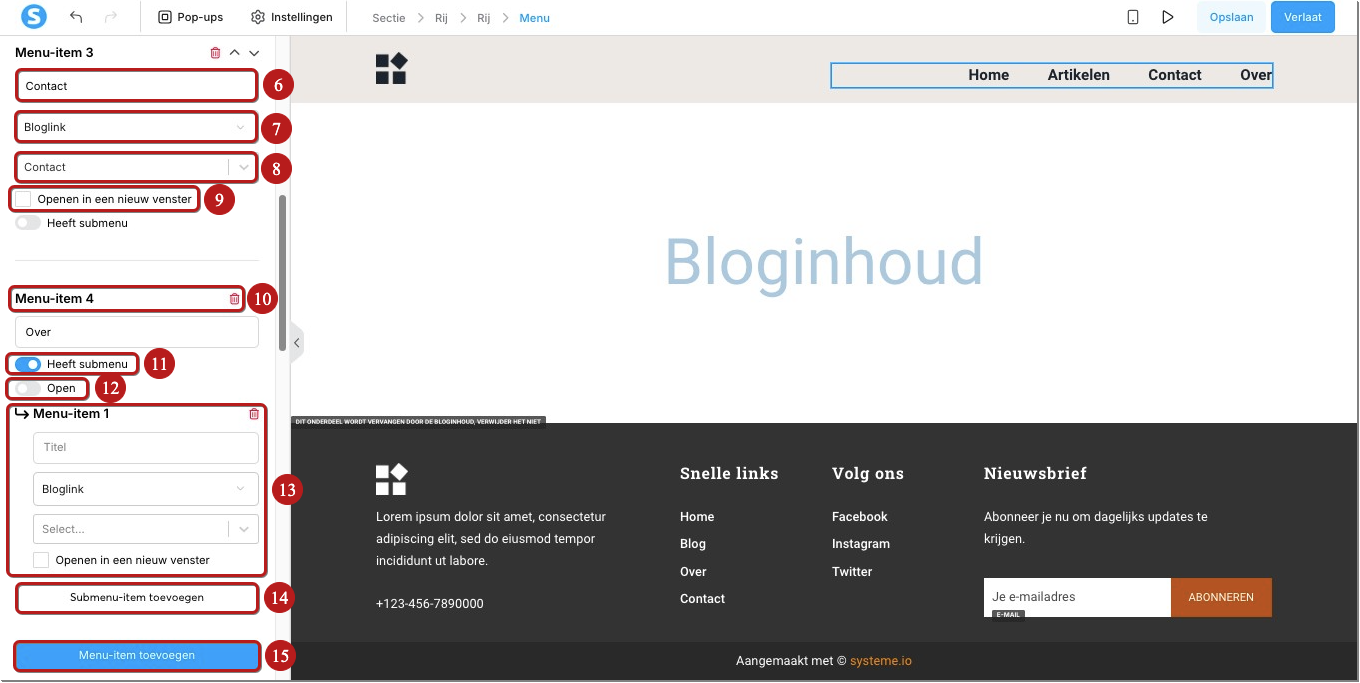This screenshot has width=1360, height=683.
Task: Click the Systeme.io S logo
Action: [34, 17]
